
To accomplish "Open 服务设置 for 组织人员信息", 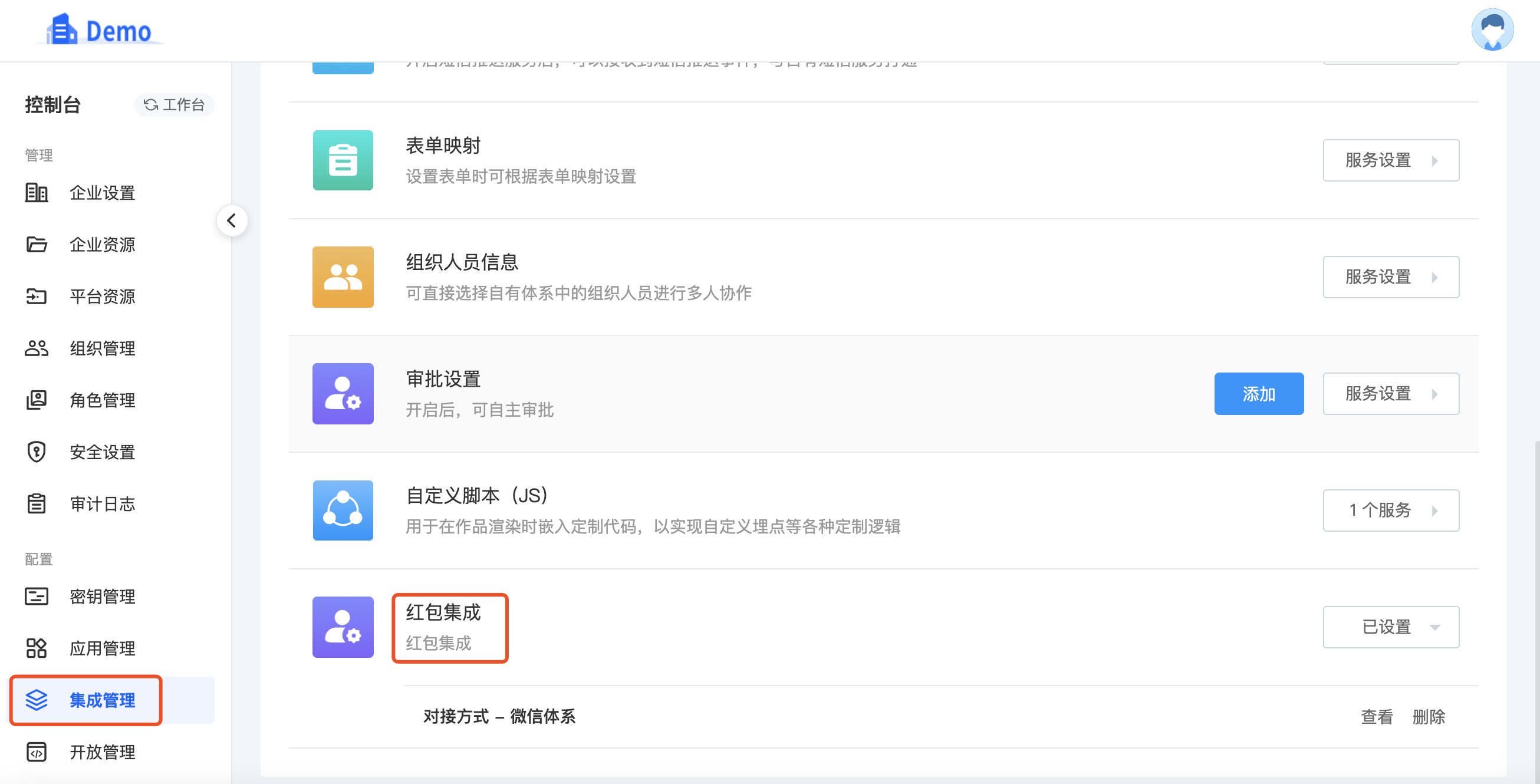I will tap(1391, 276).
